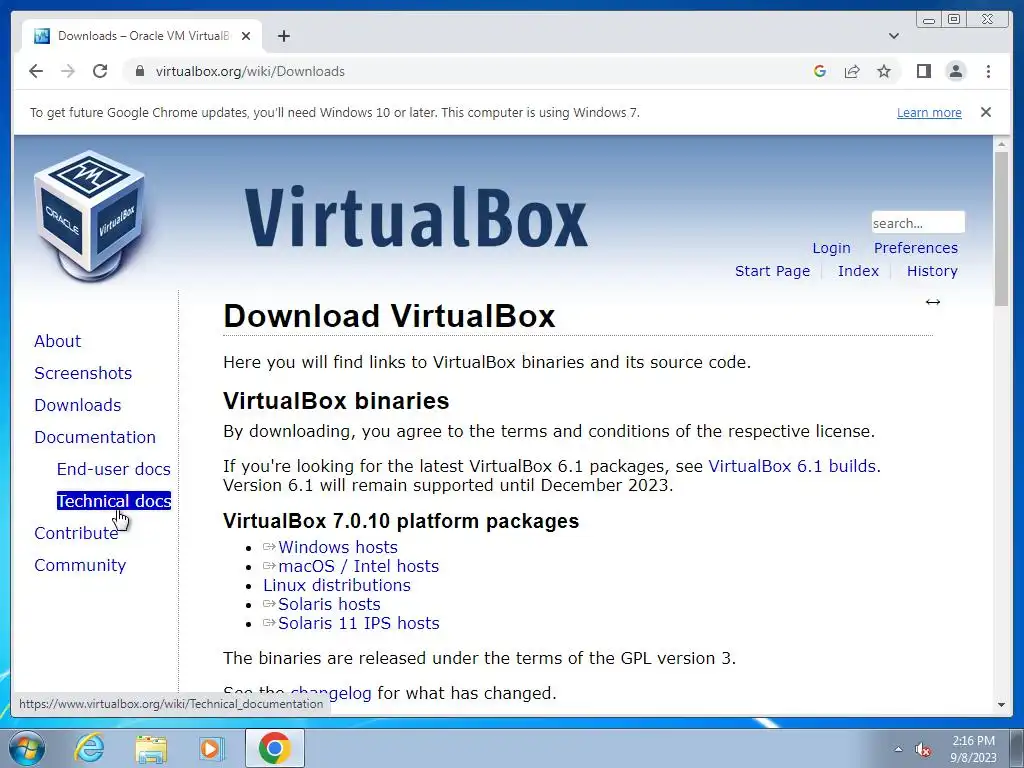
Task: Click the address bar URL text
Action: (x=250, y=71)
